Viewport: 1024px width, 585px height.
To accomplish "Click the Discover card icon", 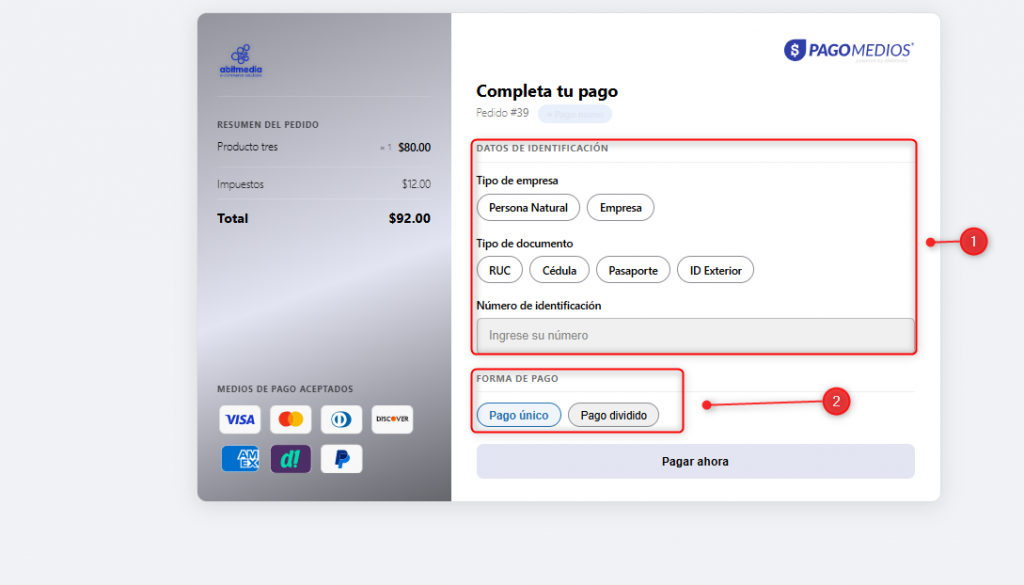I will [392, 420].
